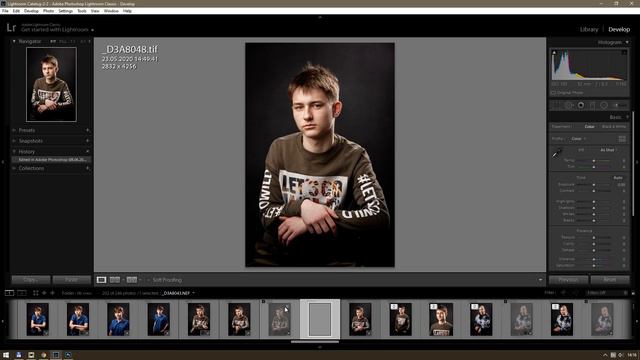The image size is (640, 360).
Task: Select the Radial Filter tool
Action: [604, 105]
